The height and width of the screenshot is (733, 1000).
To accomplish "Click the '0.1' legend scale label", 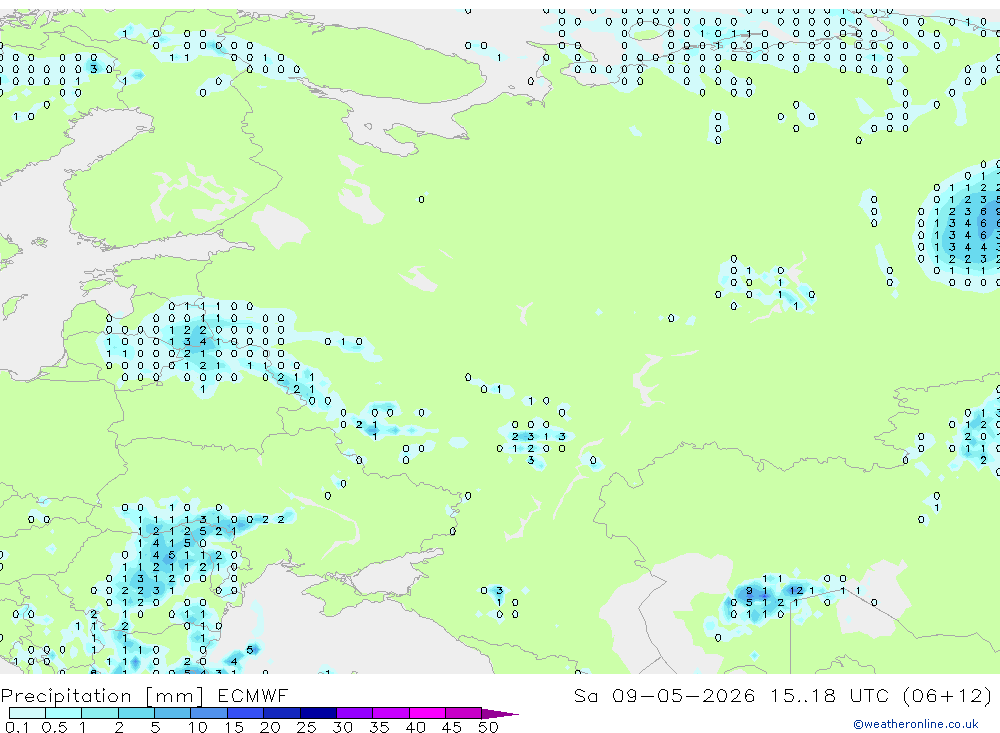I will coord(17,727).
